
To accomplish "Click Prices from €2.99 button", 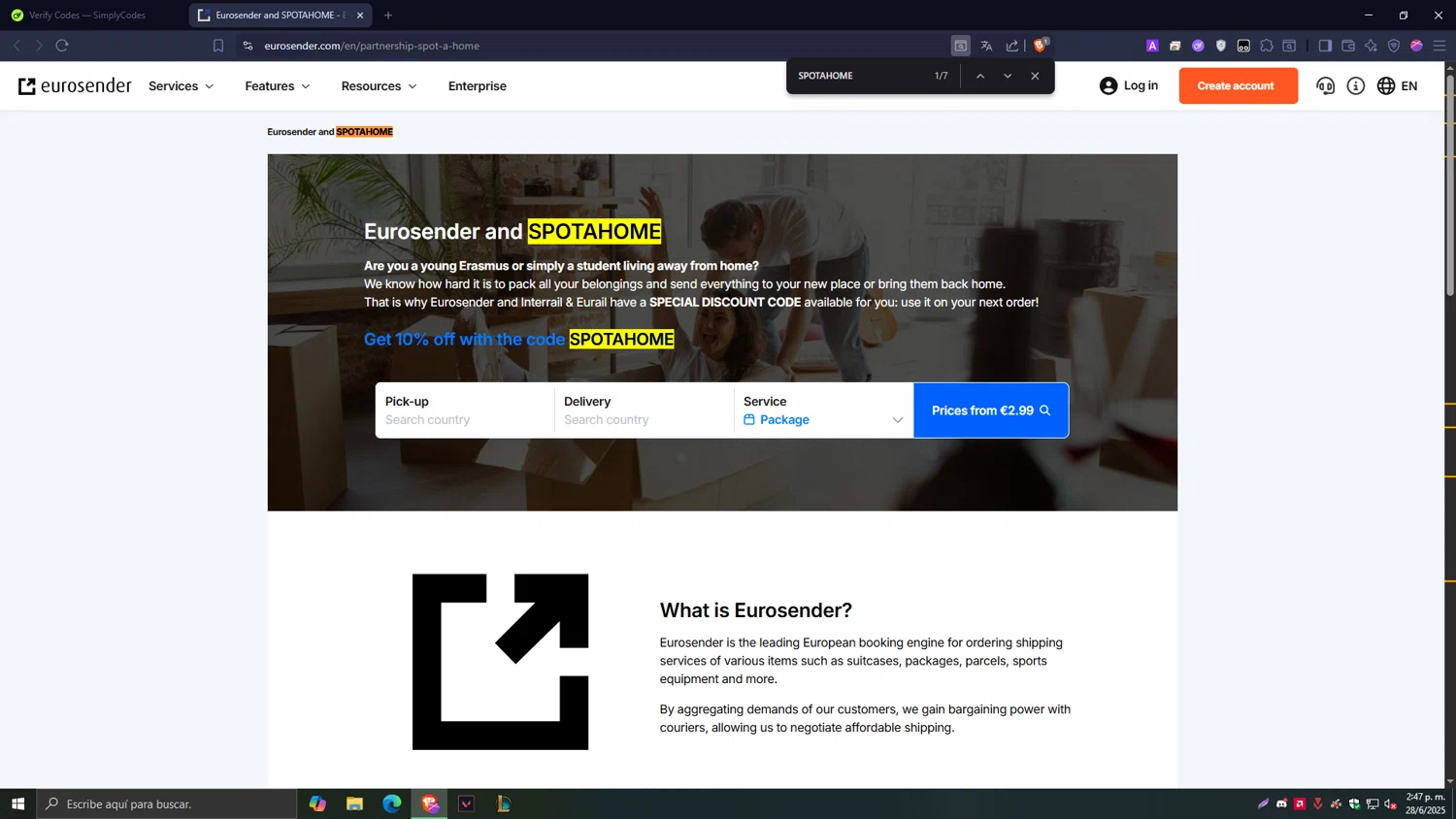I will coord(991,410).
